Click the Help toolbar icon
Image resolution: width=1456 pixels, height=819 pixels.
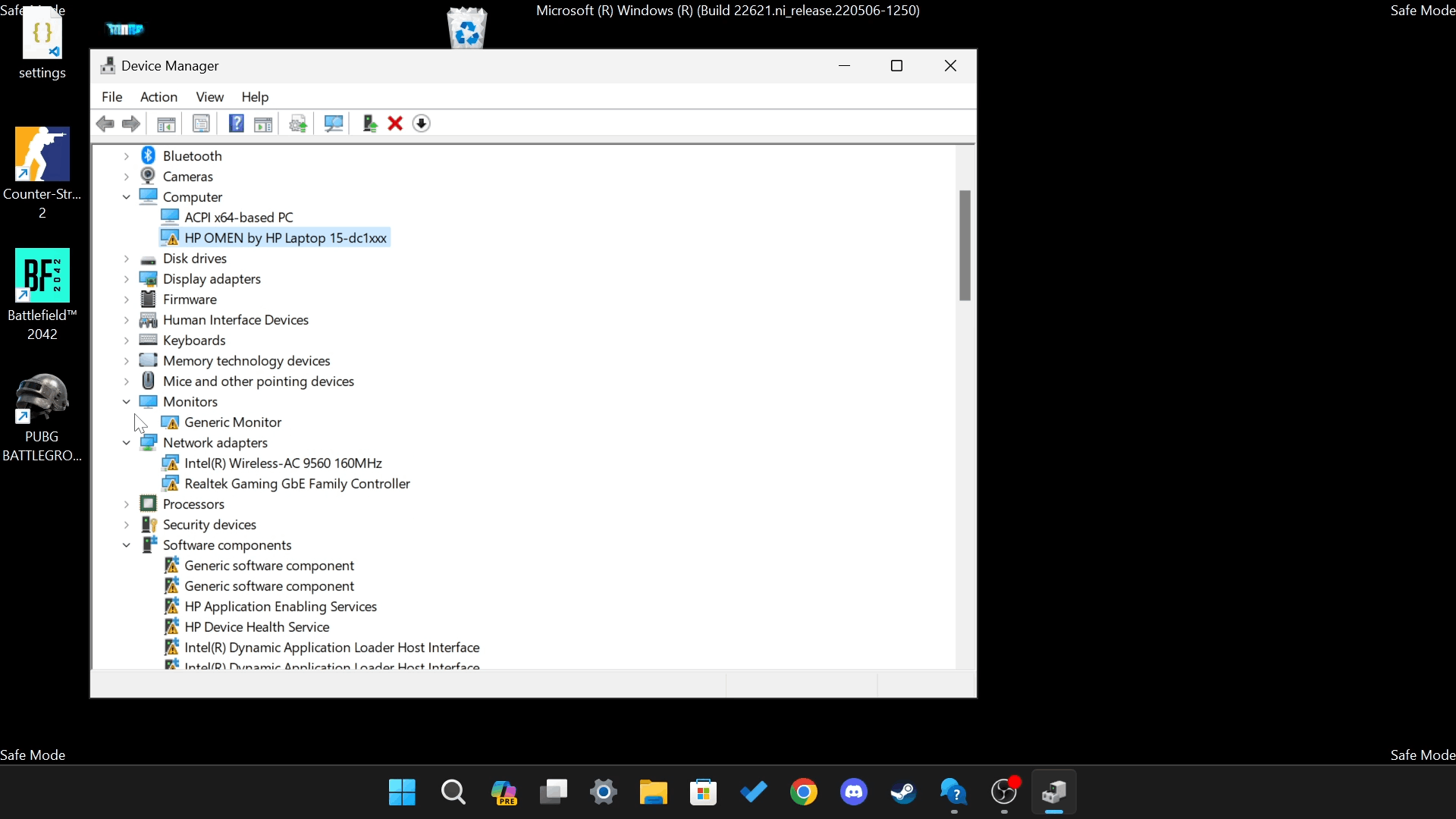236,124
